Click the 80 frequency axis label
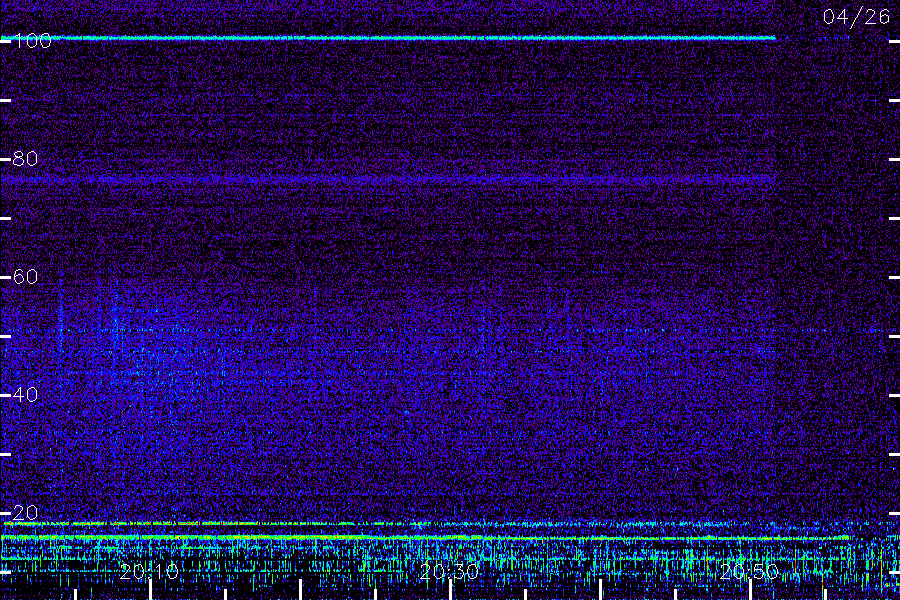Viewport: 900px width, 600px height. (x=25, y=159)
